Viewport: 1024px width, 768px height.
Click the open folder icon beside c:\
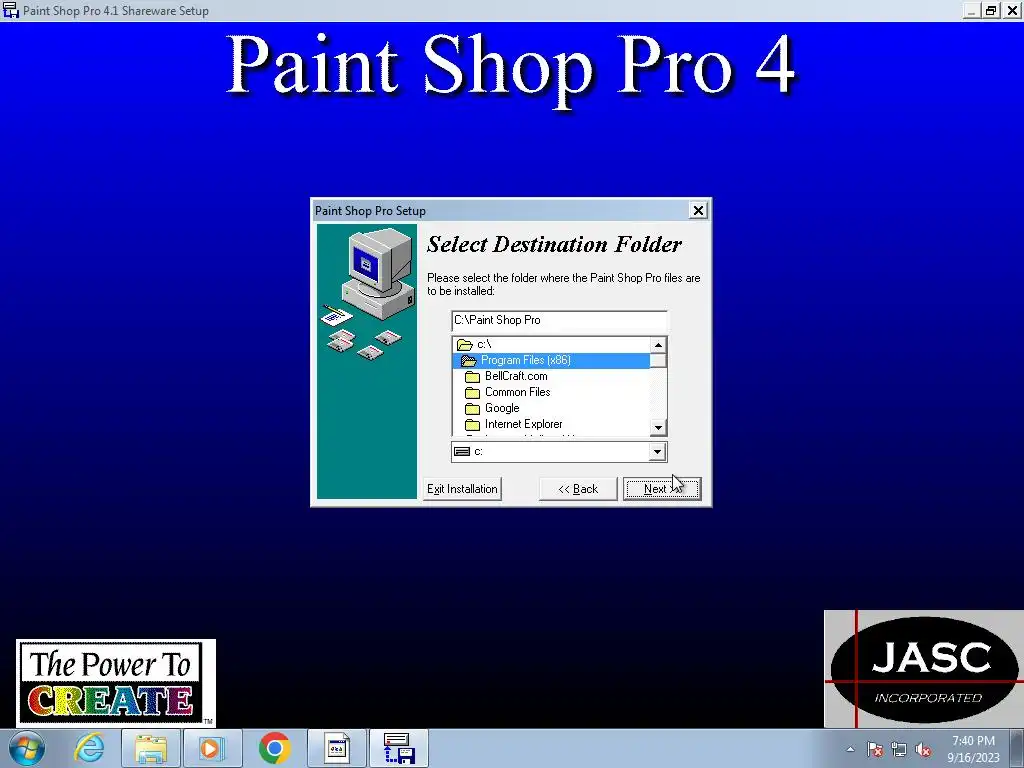pyautogui.click(x=464, y=345)
